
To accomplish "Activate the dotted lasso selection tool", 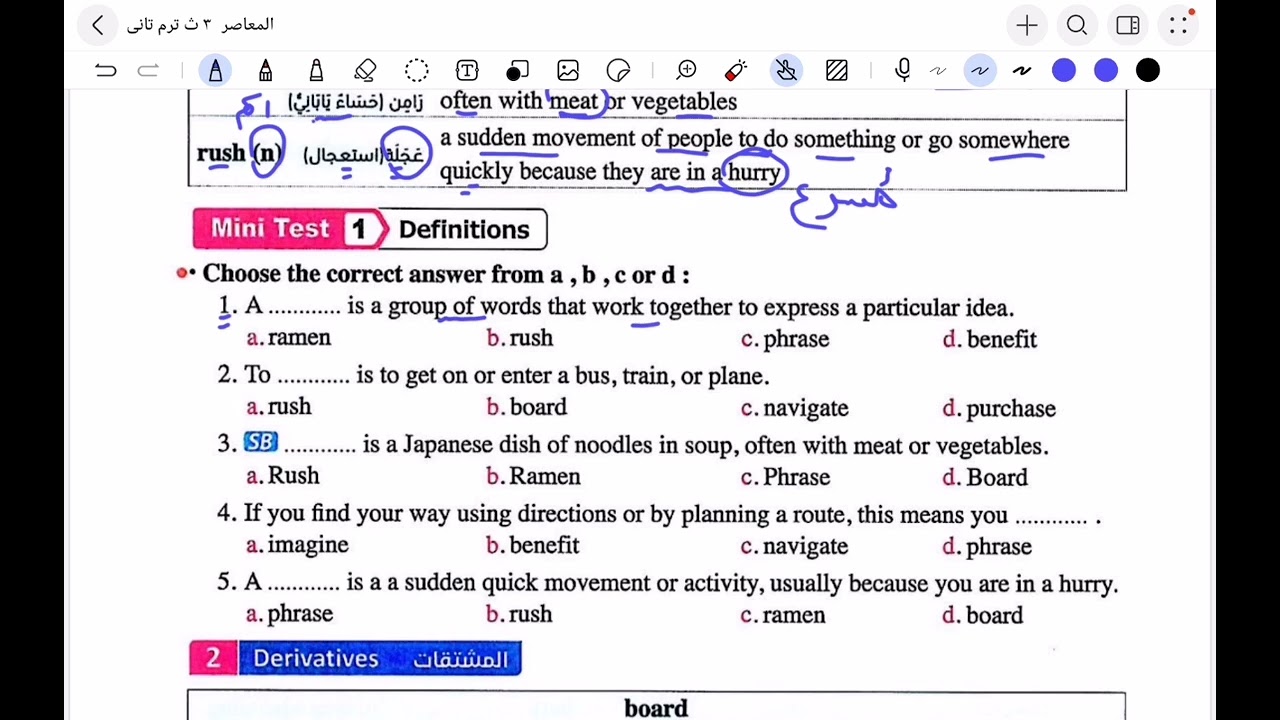I will pos(417,70).
